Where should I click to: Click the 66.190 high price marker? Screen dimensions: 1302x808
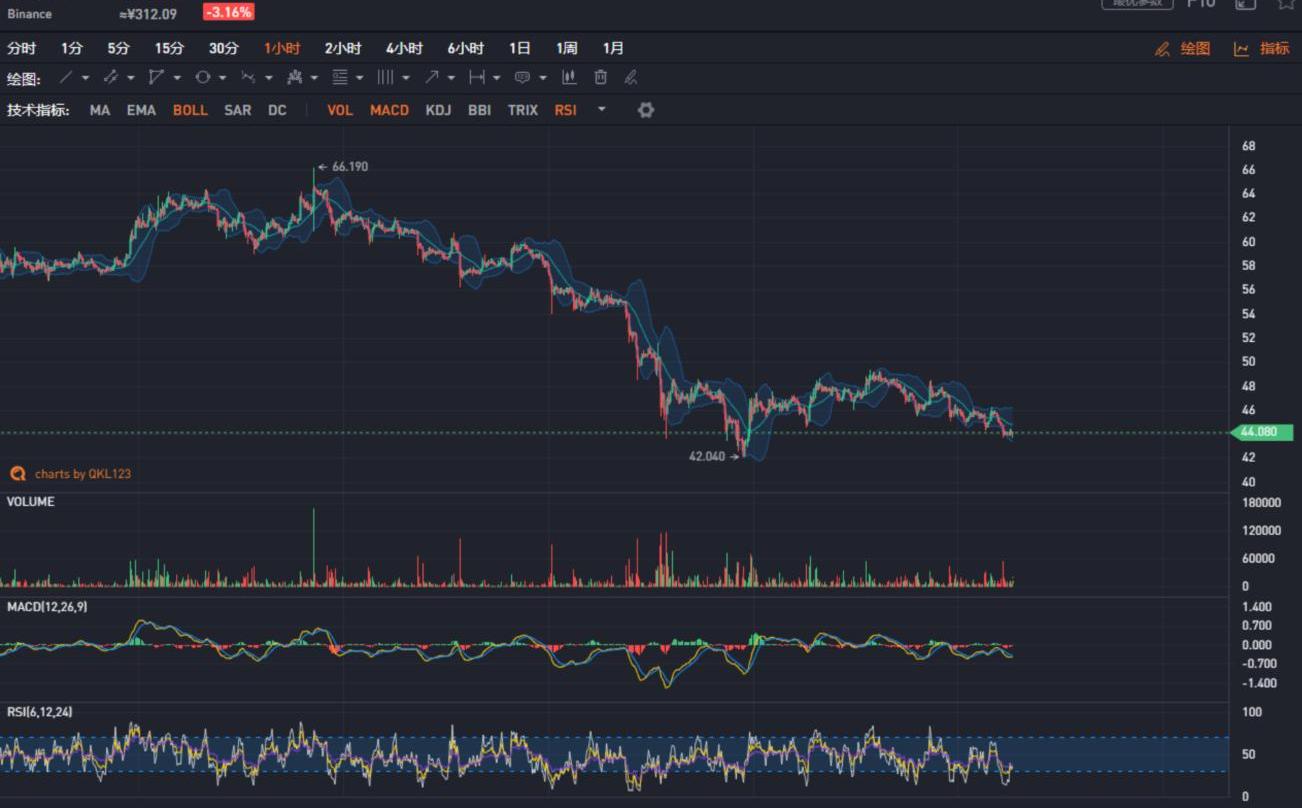tap(349, 166)
